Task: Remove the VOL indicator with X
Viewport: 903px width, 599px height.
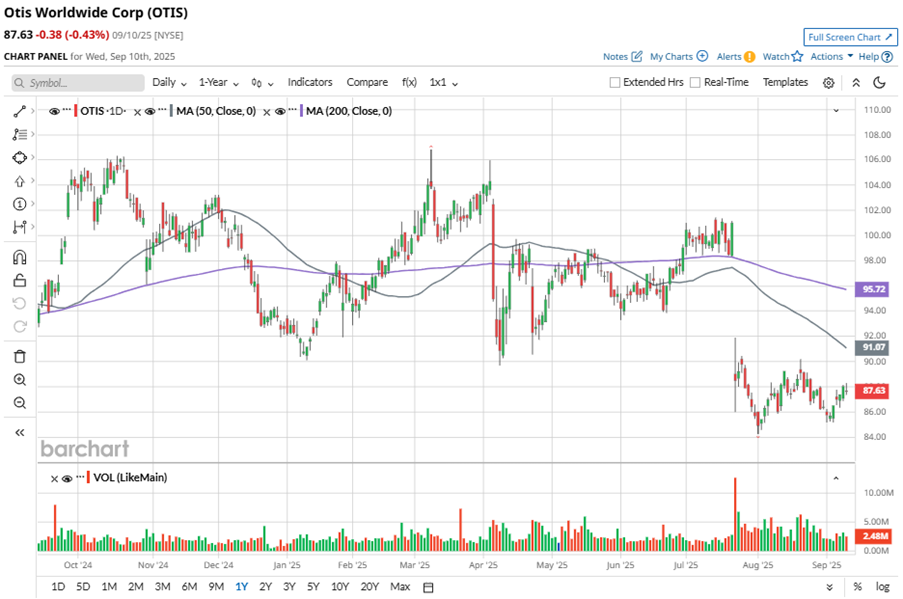Action: (54, 479)
